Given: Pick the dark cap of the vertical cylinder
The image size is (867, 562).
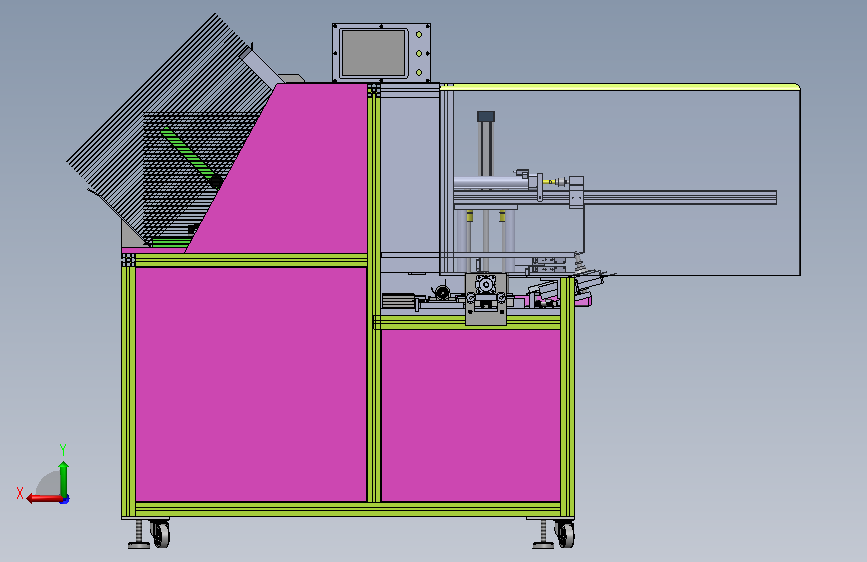Looking at the screenshot, I should click(x=486, y=116).
